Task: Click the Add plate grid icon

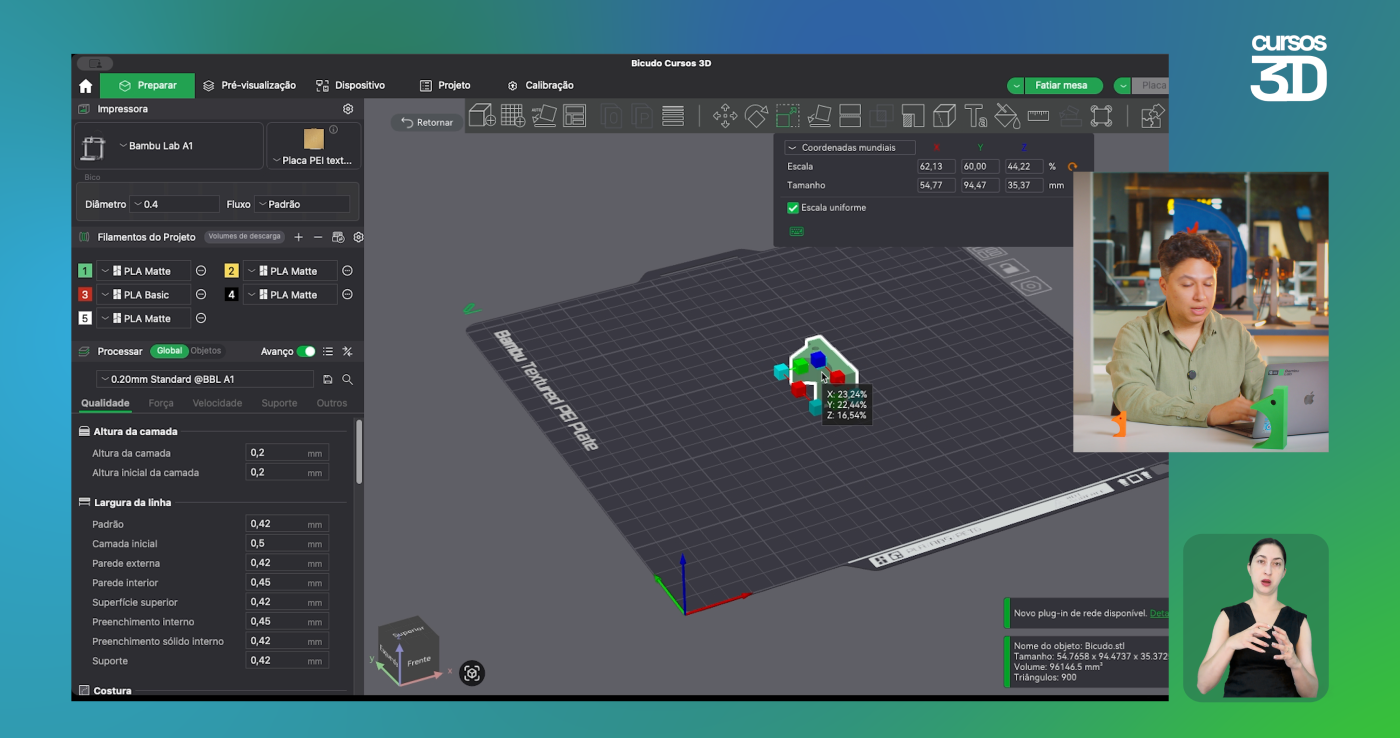Action: click(x=513, y=116)
